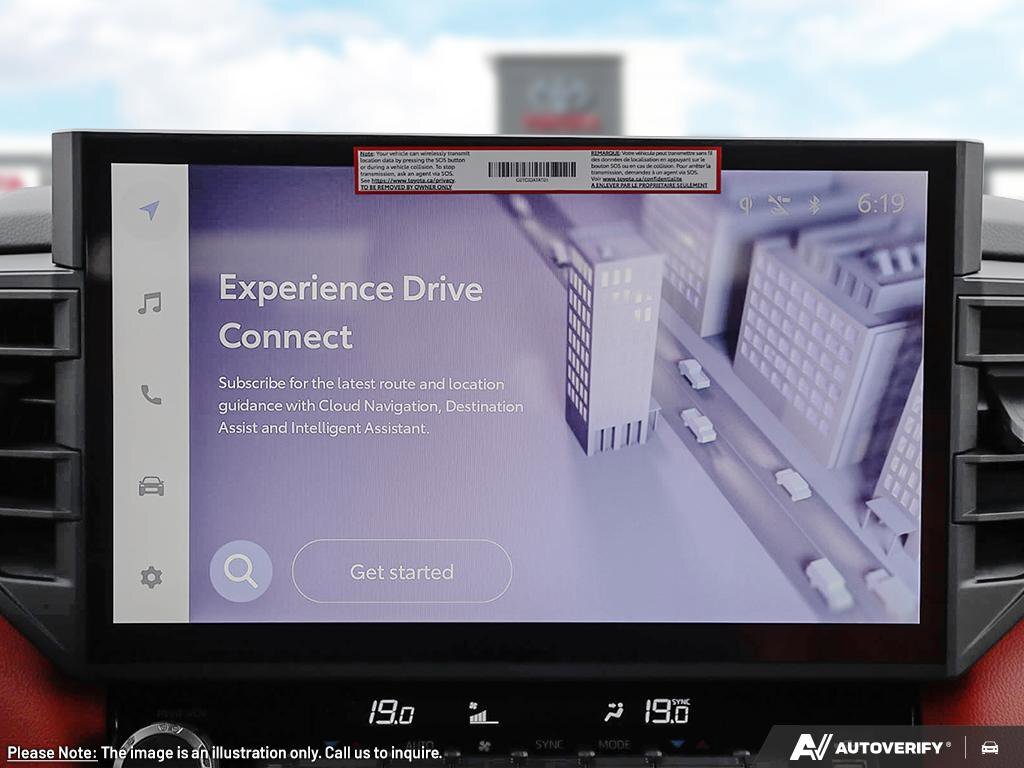Screen dimensions: 1024x768
Task: Tap the Phone icon in sidebar
Action: (150, 395)
